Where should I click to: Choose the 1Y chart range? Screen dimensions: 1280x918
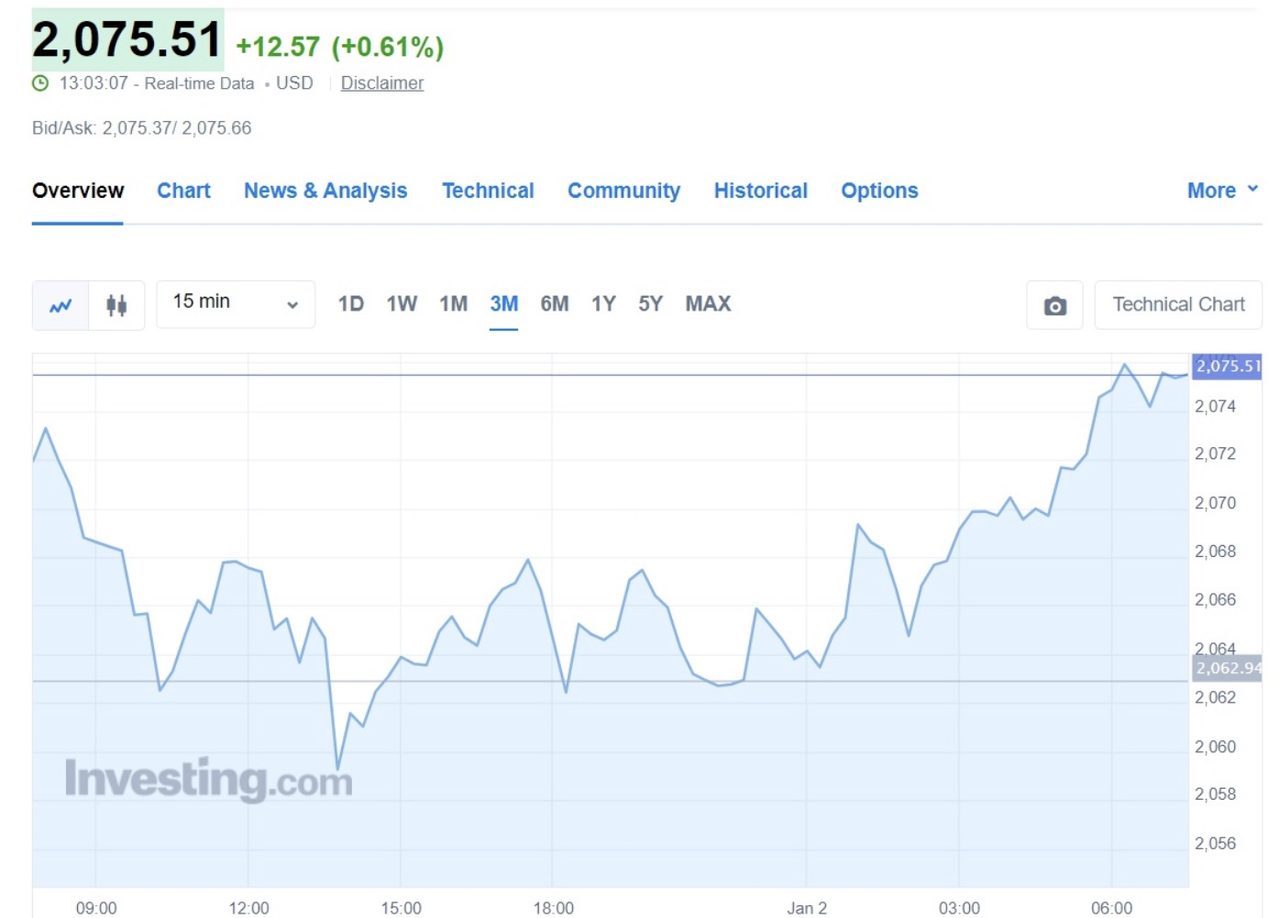coord(603,303)
